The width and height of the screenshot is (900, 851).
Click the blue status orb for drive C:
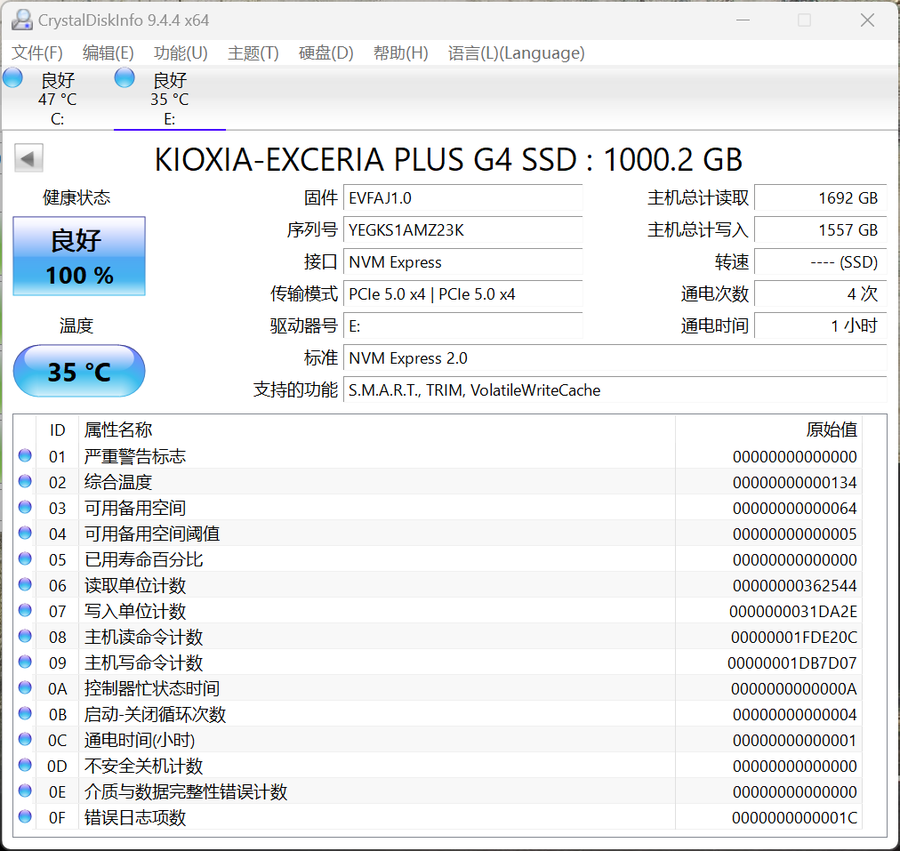[13, 78]
